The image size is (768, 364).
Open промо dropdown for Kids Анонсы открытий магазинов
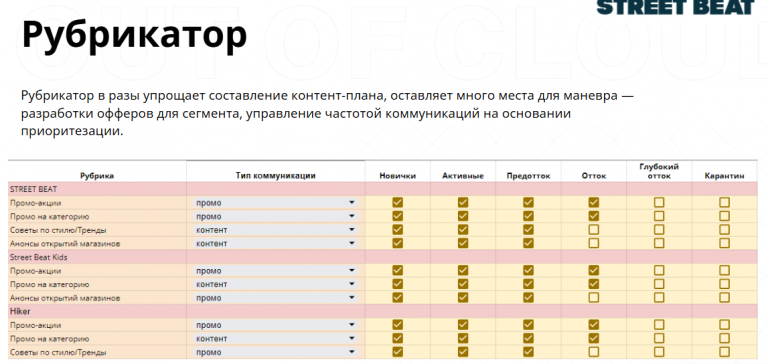275,297
